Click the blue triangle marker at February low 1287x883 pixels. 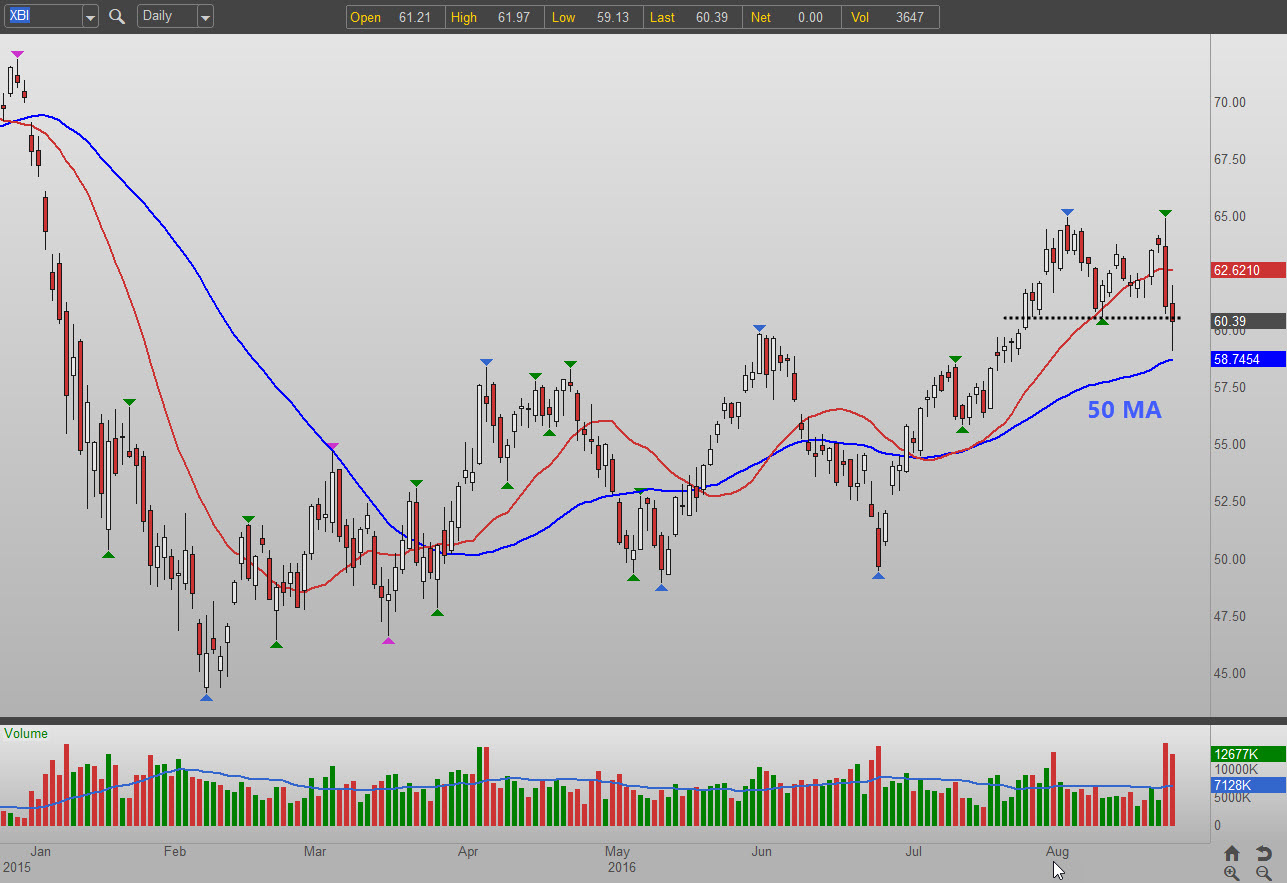tap(206, 697)
